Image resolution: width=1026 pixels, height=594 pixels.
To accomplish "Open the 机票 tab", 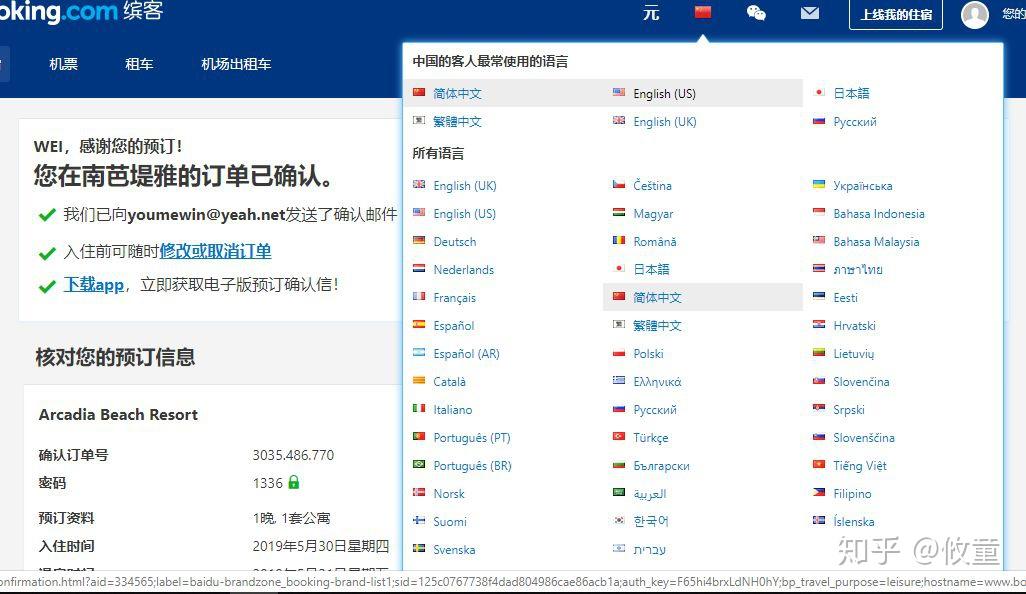I will (63, 64).
